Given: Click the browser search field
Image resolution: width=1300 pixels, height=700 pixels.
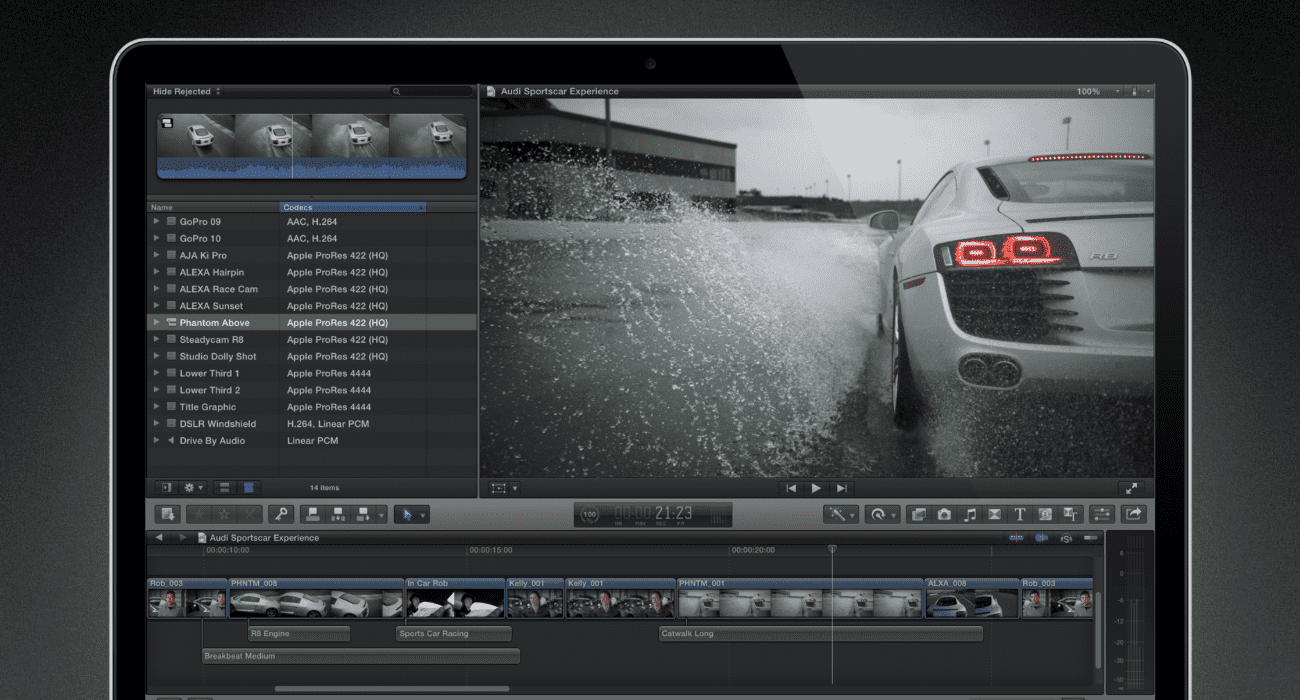Looking at the screenshot, I should 430,91.
